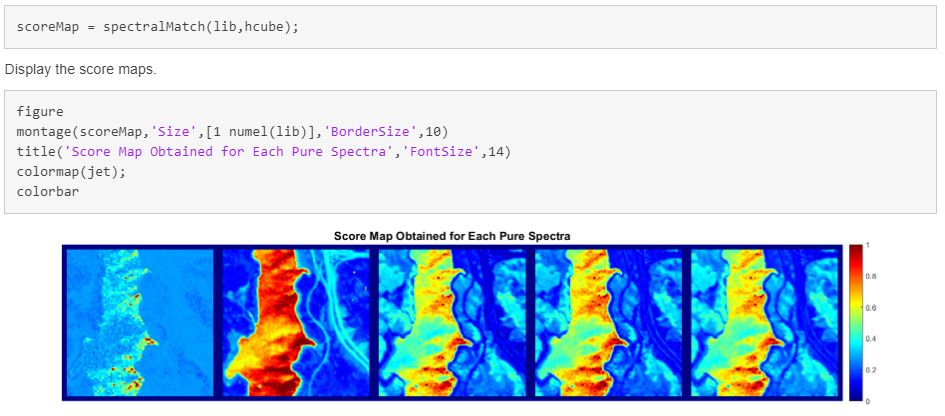The height and width of the screenshot is (416, 945).
Task: Click the 0.8 tick label on the colorbar
Action: point(872,275)
